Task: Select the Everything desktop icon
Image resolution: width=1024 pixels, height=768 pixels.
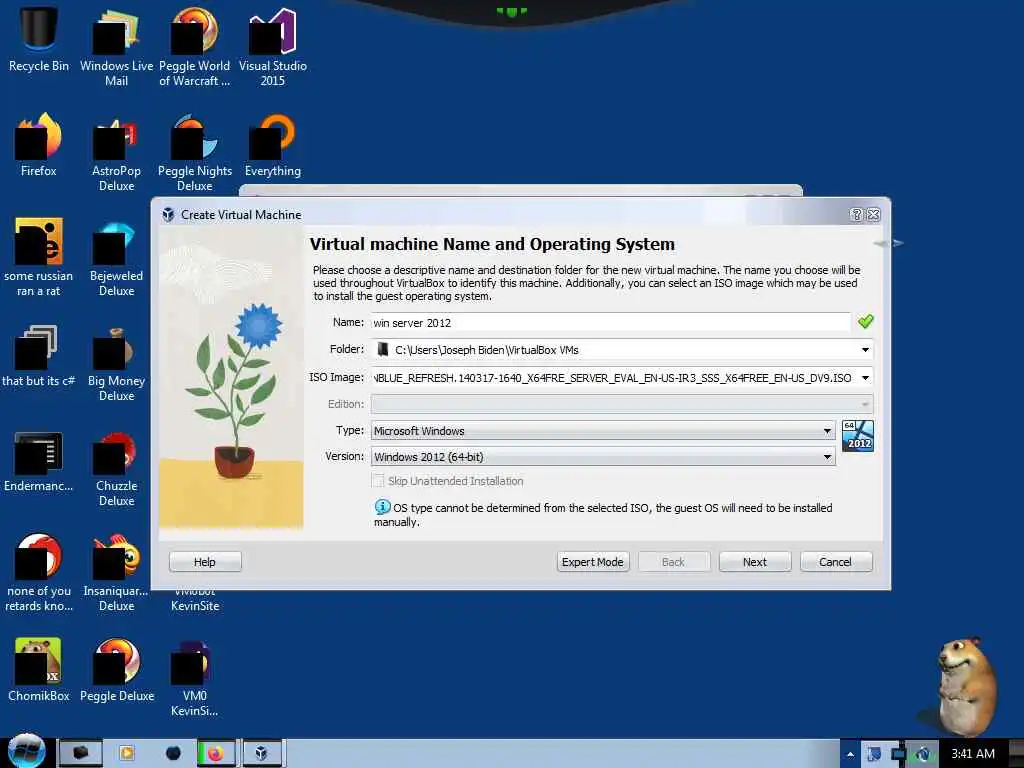Action: coord(272,145)
